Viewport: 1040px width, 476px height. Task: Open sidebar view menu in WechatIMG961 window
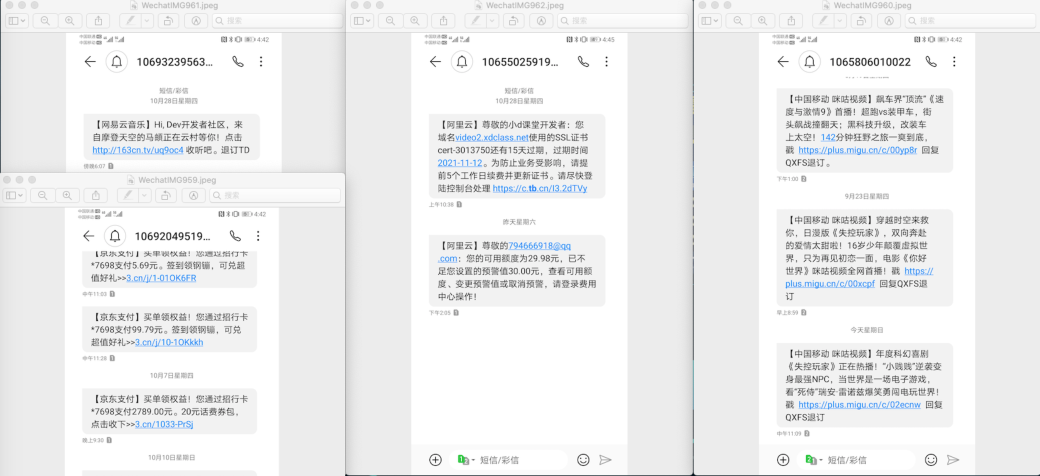pyautogui.click(x=17, y=21)
